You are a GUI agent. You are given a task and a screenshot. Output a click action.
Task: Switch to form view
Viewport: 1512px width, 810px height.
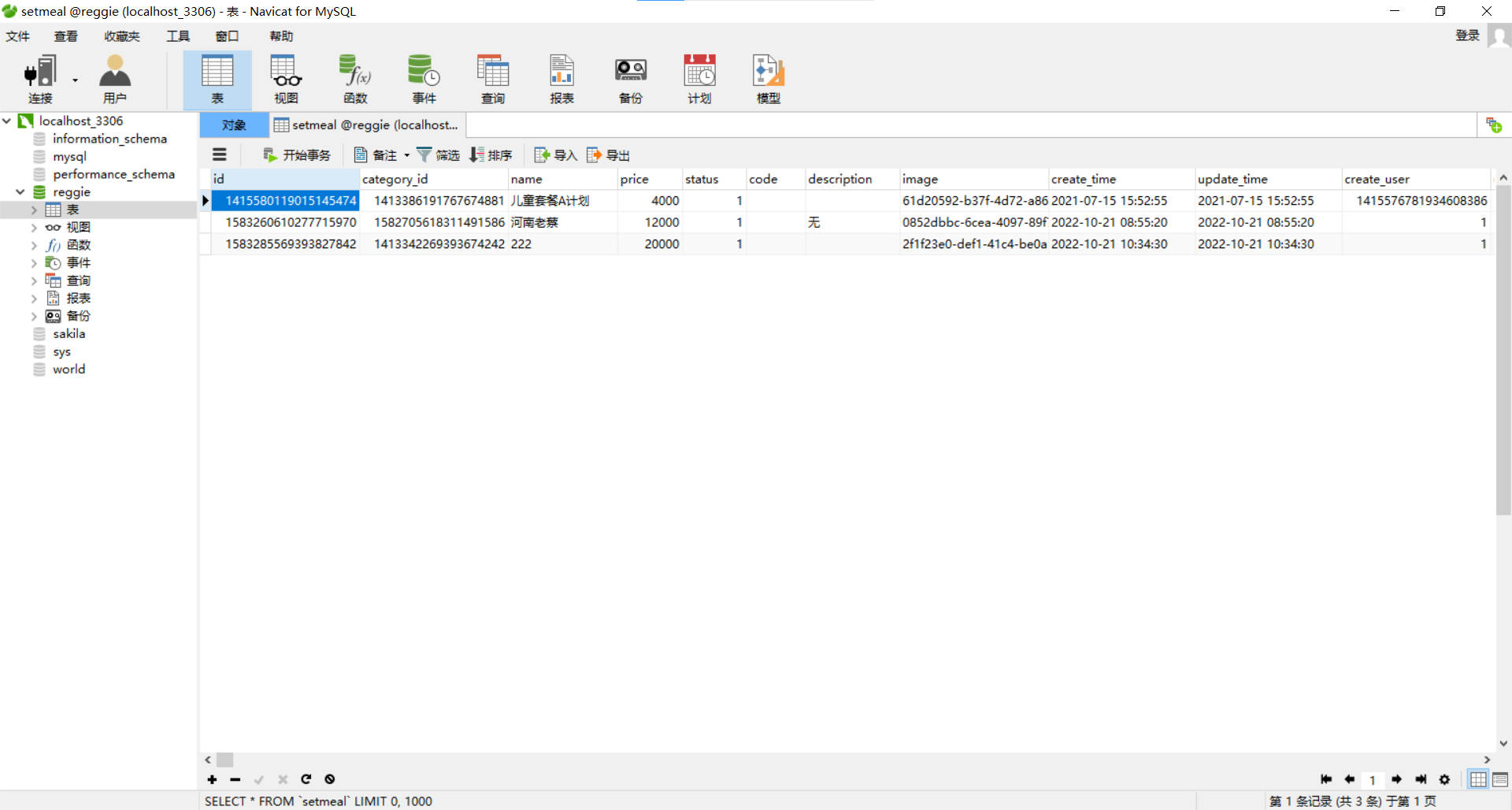pyautogui.click(x=1499, y=779)
